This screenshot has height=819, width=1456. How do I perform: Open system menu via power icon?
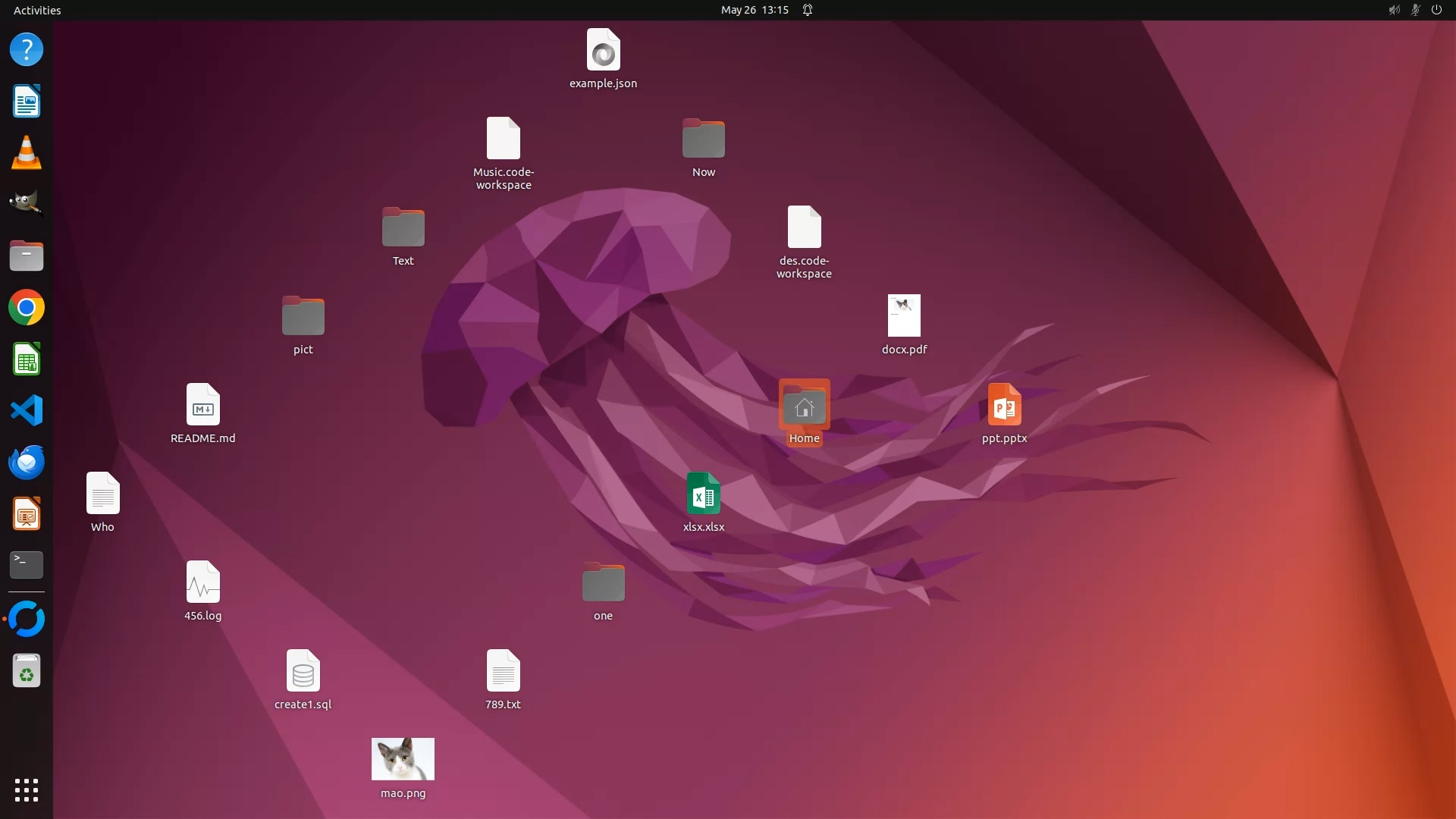(x=1436, y=10)
